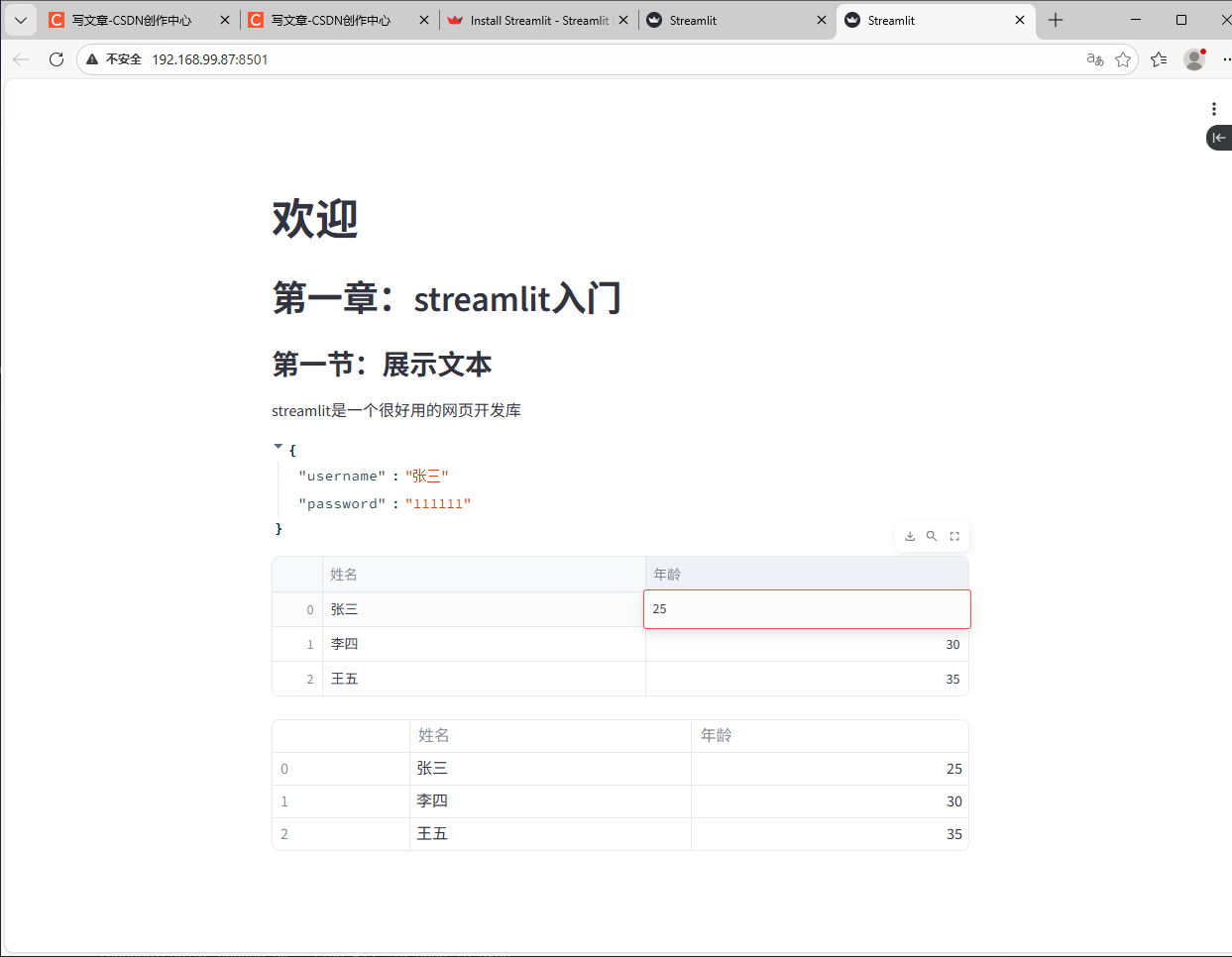Click row index 2 in interactive dataframe

(297, 679)
